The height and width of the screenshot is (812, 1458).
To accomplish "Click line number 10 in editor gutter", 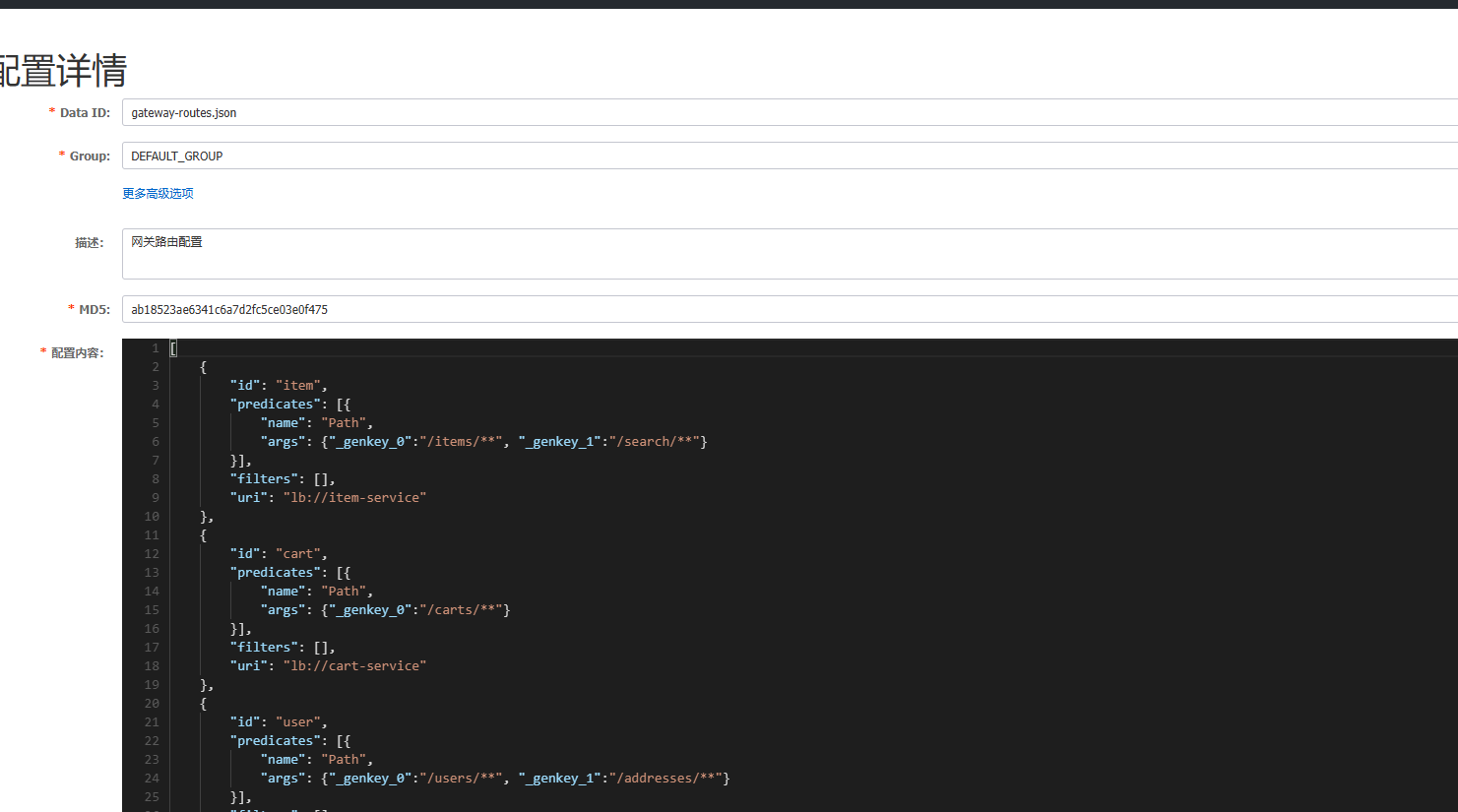I will click(152, 517).
